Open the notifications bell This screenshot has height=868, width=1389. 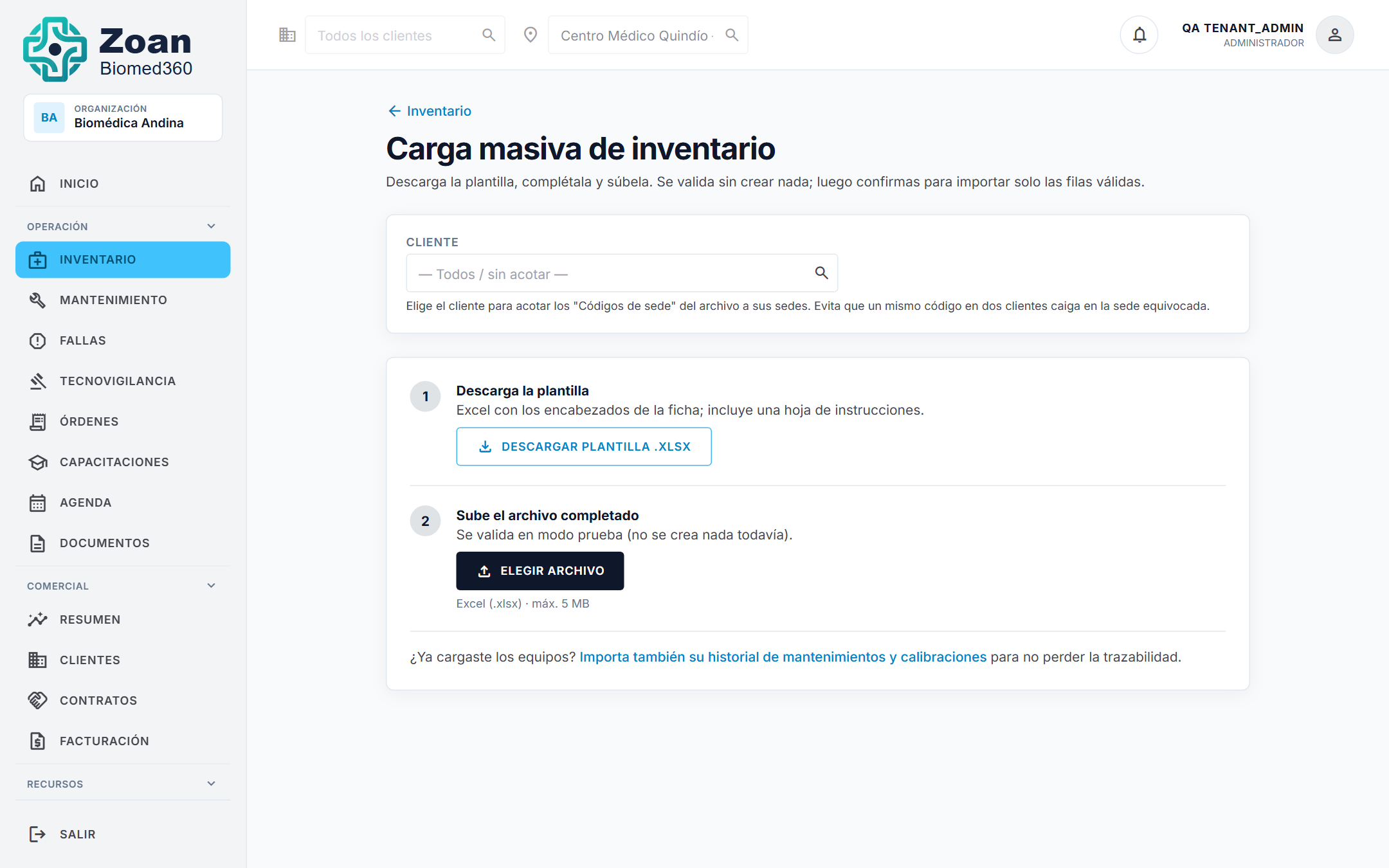pyautogui.click(x=1139, y=35)
